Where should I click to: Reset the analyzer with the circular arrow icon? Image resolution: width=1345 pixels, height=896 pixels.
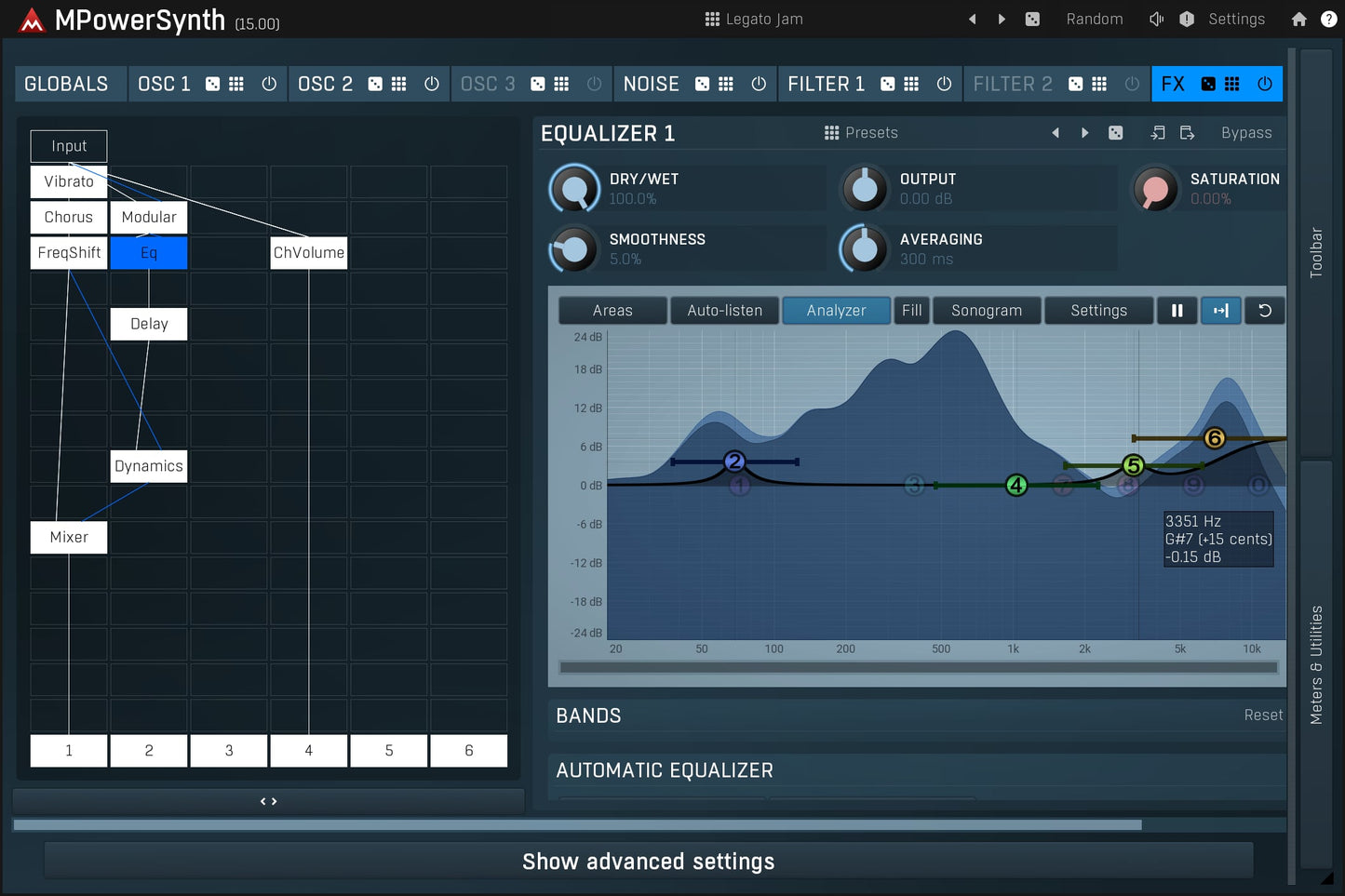click(x=1265, y=310)
